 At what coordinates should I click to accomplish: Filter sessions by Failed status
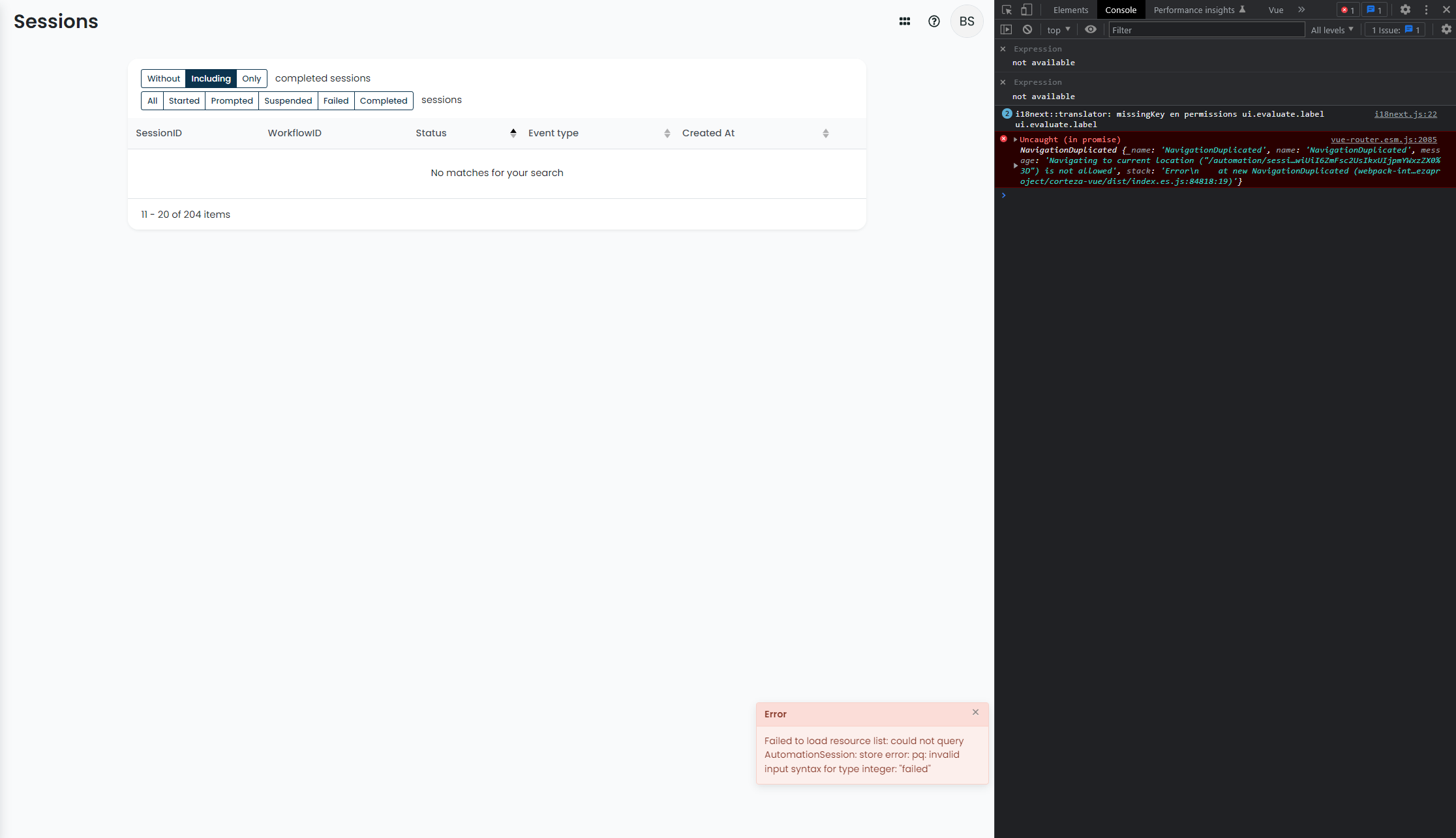point(335,100)
